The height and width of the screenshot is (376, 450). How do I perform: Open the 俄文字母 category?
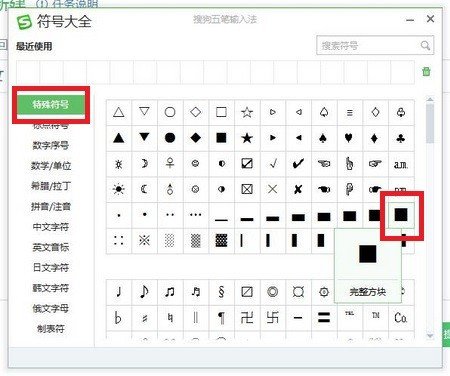point(51,308)
